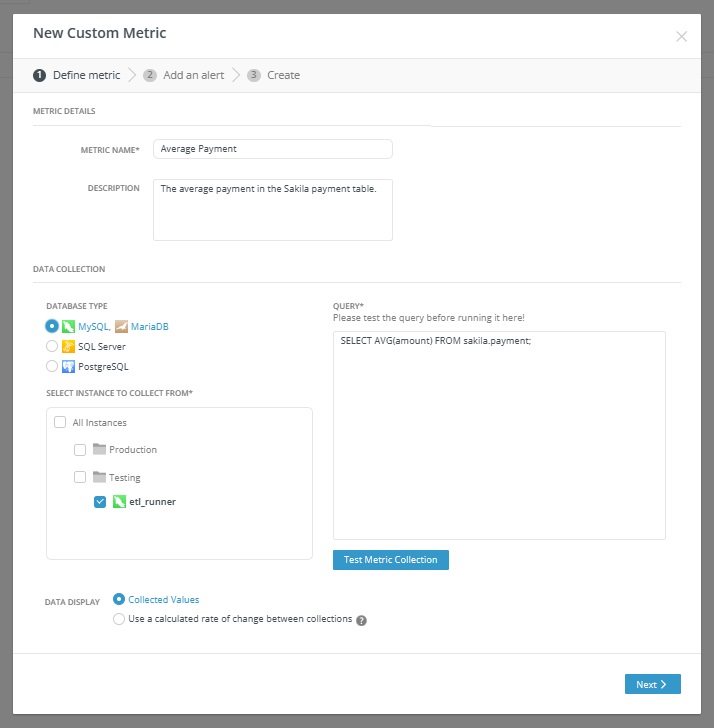Click the PostgreSQL elephant icon

[x=68, y=366]
